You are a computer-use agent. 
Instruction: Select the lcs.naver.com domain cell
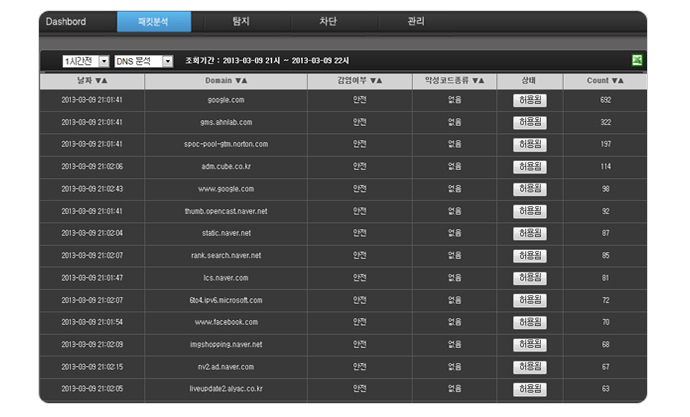click(226, 278)
